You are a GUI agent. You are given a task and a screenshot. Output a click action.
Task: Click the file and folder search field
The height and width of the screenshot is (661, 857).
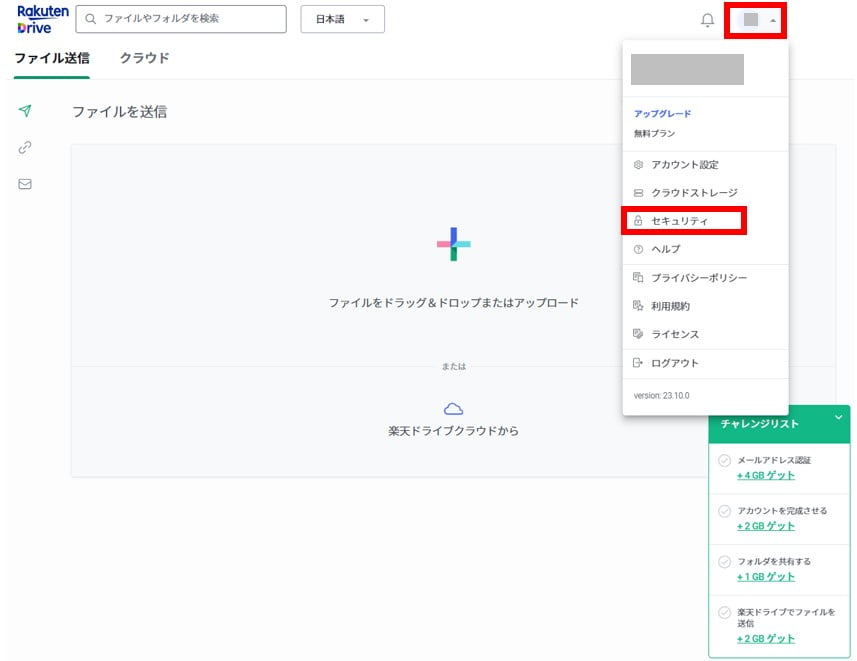click(x=190, y=19)
